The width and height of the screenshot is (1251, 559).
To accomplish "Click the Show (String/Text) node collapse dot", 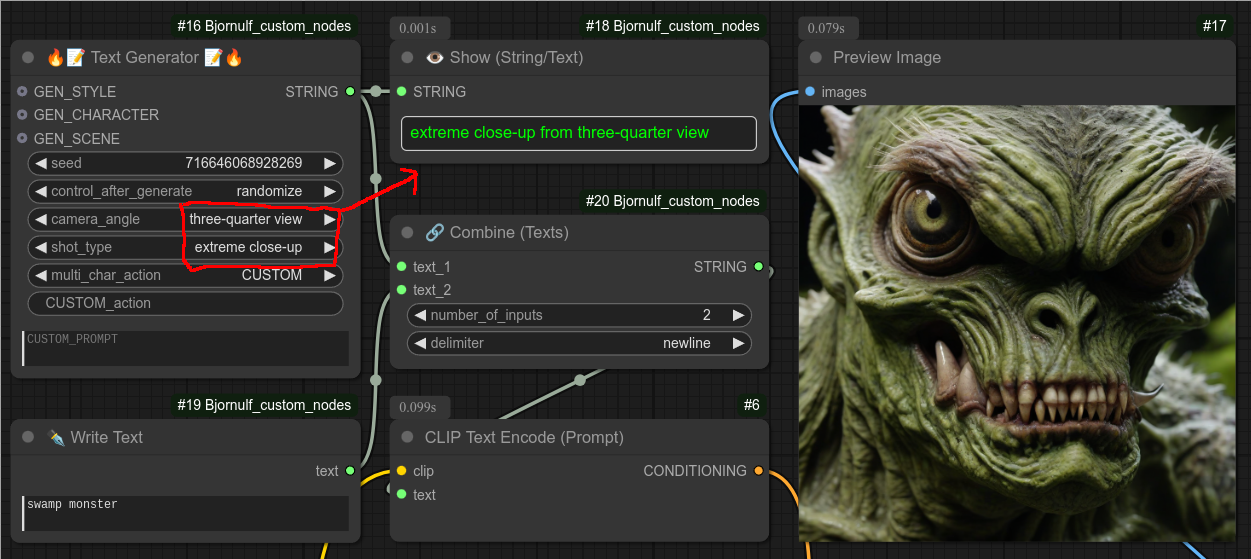I will pyautogui.click(x=407, y=58).
